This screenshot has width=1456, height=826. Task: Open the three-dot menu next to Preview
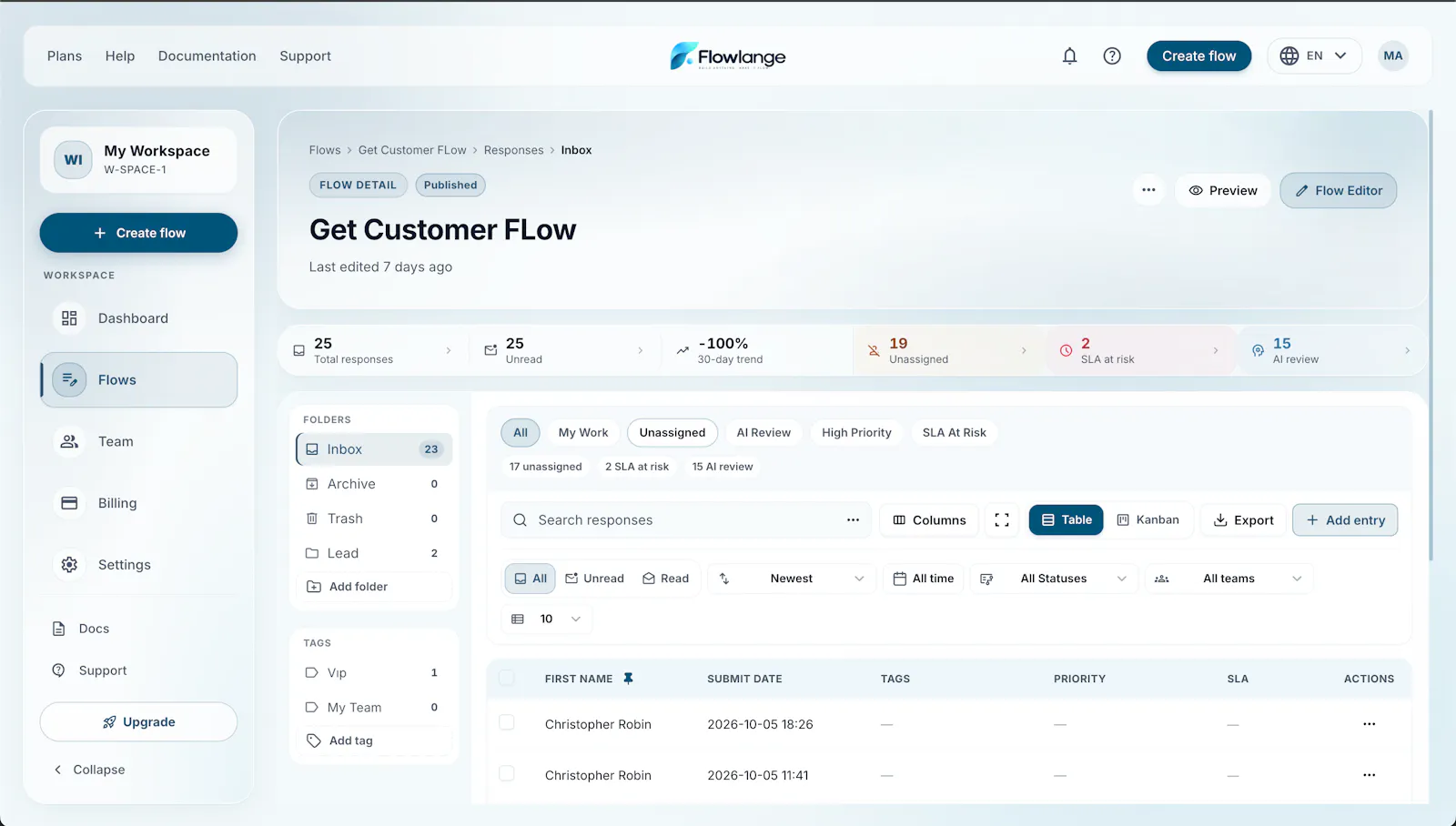click(x=1148, y=190)
